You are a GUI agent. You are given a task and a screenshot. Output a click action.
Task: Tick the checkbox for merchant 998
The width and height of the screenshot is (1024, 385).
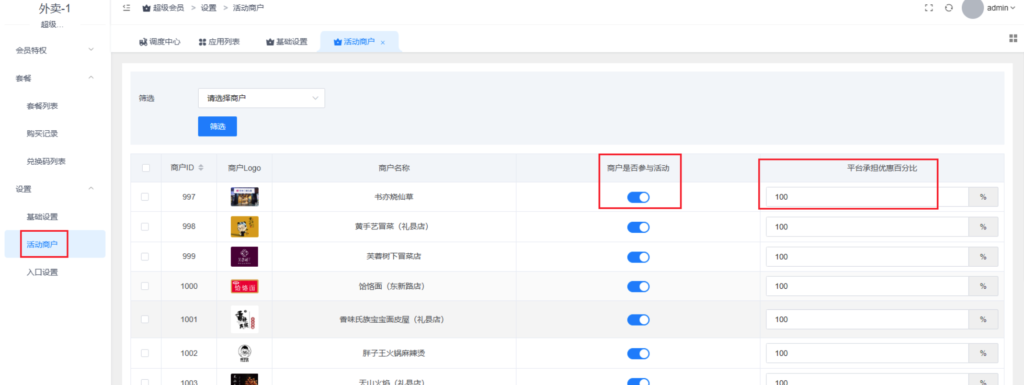click(145, 226)
